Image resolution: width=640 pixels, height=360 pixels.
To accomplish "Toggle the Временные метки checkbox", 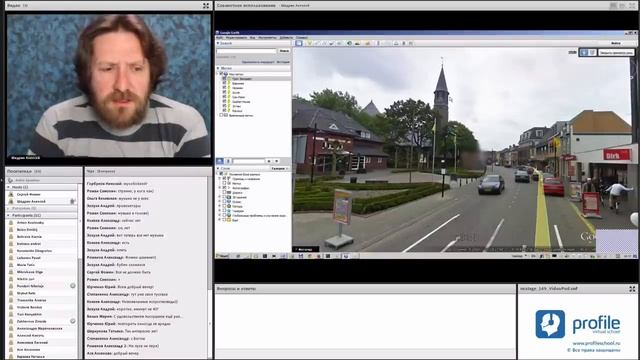I will [222, 115].
